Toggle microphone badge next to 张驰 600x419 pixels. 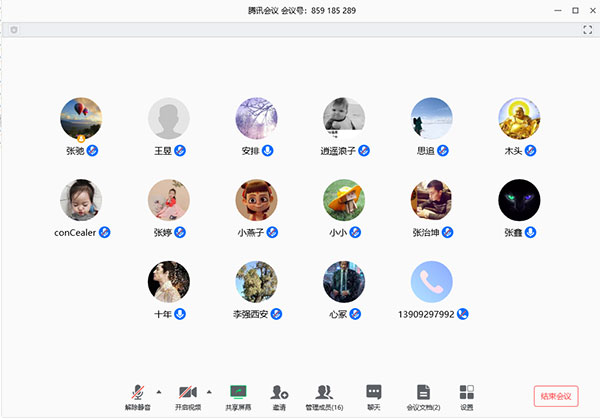[92, 150]
